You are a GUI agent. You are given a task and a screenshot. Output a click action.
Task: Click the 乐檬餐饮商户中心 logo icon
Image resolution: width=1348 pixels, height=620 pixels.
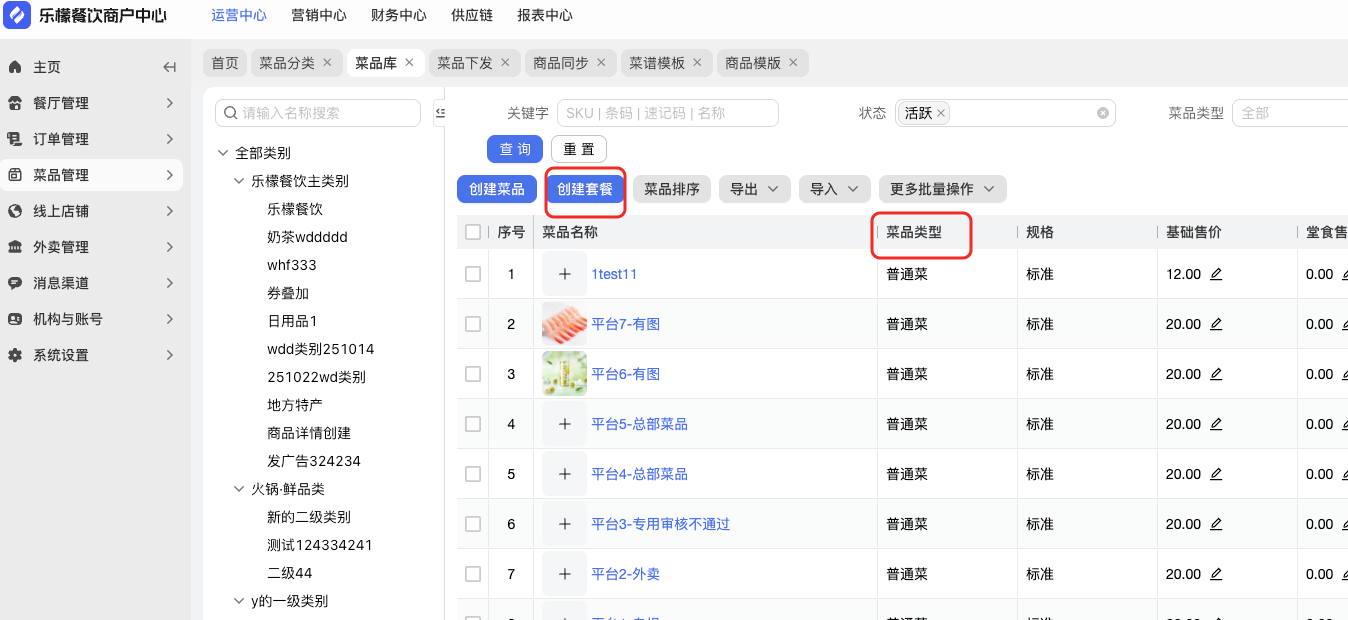pos(17,15)
